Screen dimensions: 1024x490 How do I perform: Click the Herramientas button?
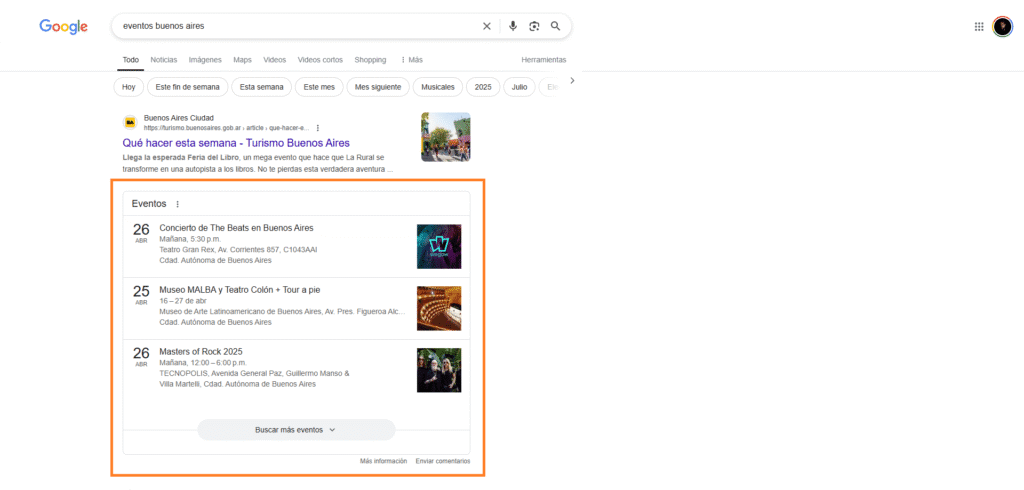coord(543,60)
